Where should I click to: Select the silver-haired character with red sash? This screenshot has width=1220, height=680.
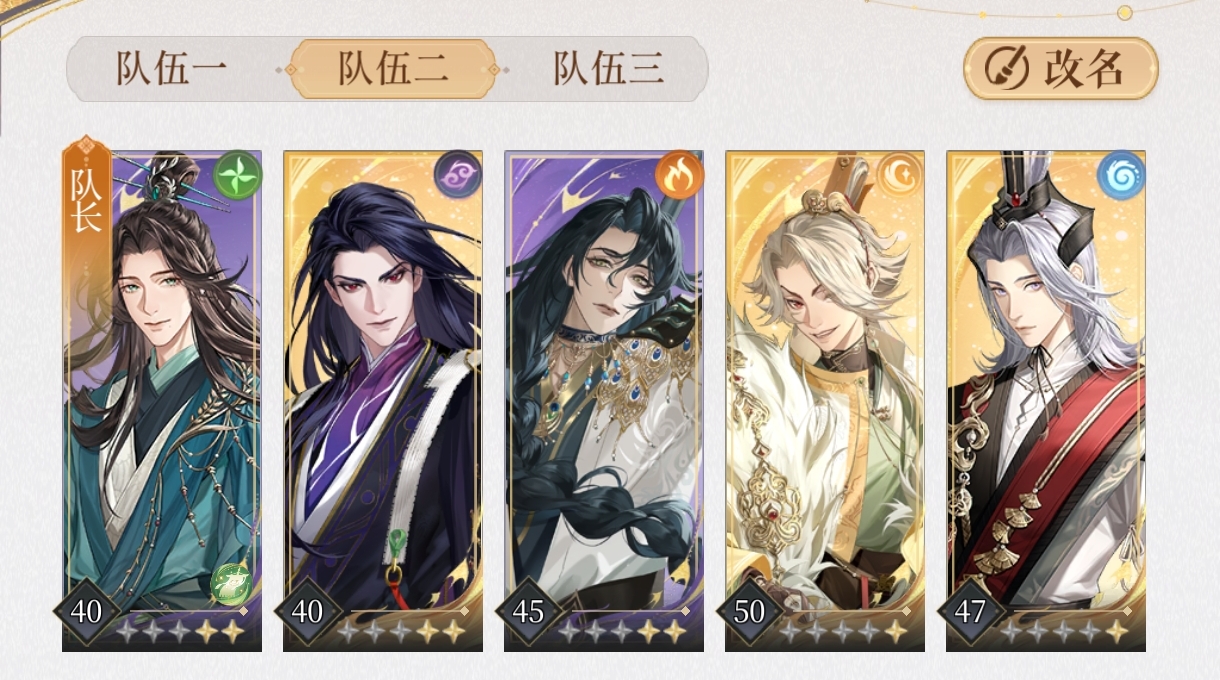[1046, 401]
